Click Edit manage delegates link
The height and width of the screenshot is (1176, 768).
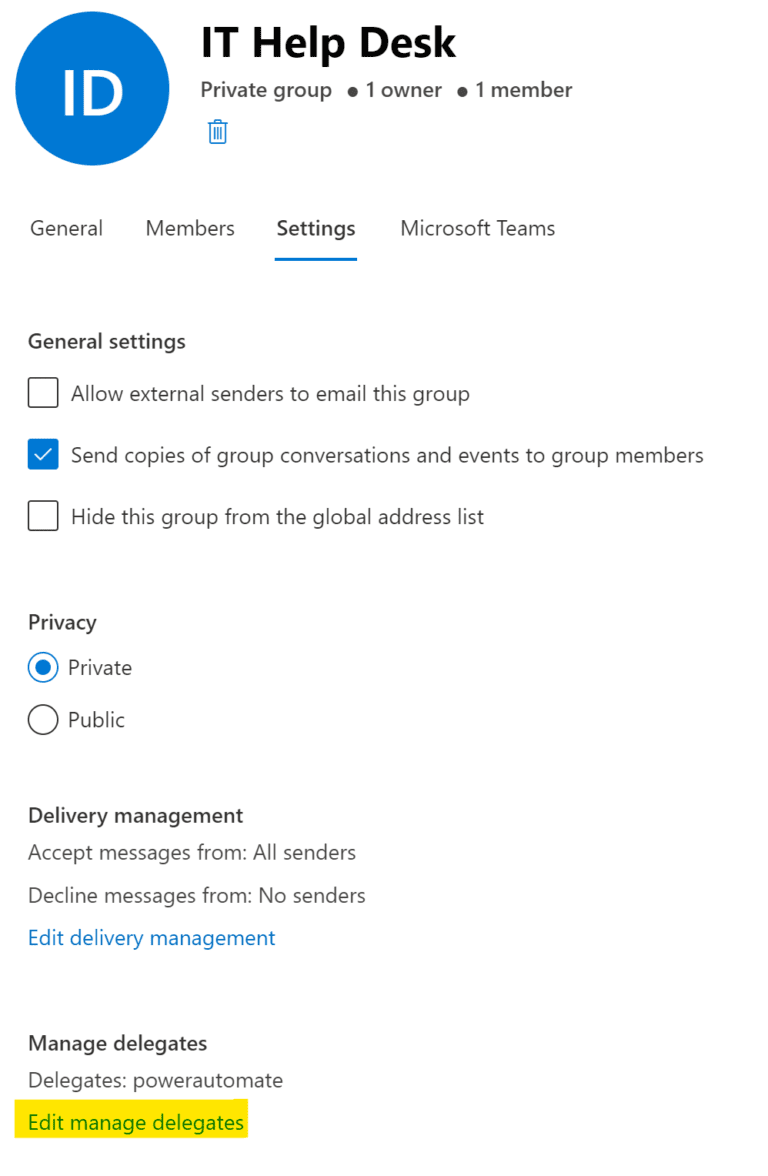point(136,1123)
